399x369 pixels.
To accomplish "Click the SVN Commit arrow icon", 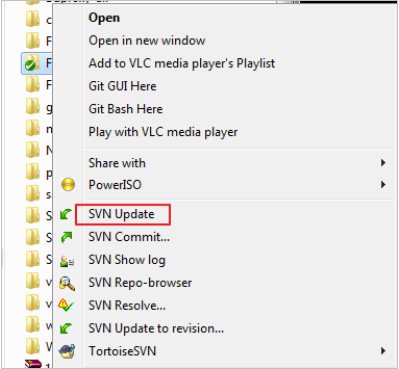I will [67, 237].
